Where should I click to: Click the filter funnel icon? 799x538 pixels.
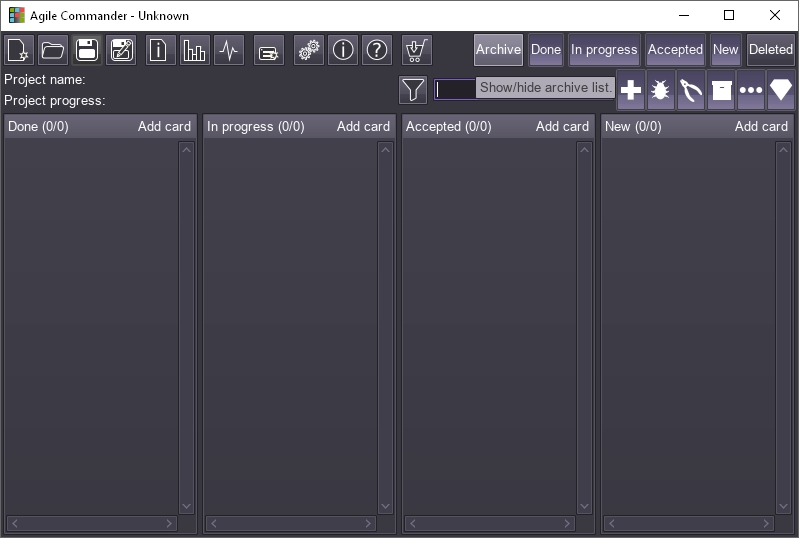[x=413, y=90]
